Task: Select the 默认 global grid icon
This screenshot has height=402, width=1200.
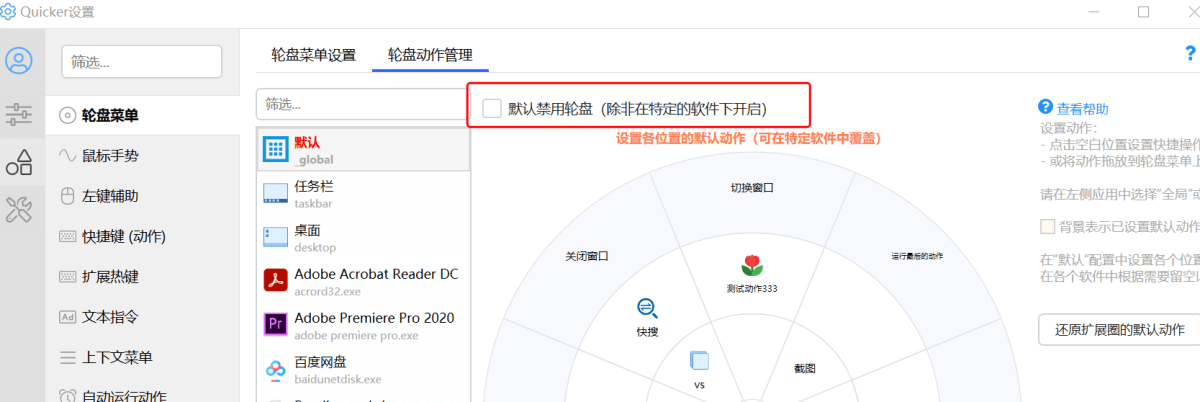Action: coord(275,150)
